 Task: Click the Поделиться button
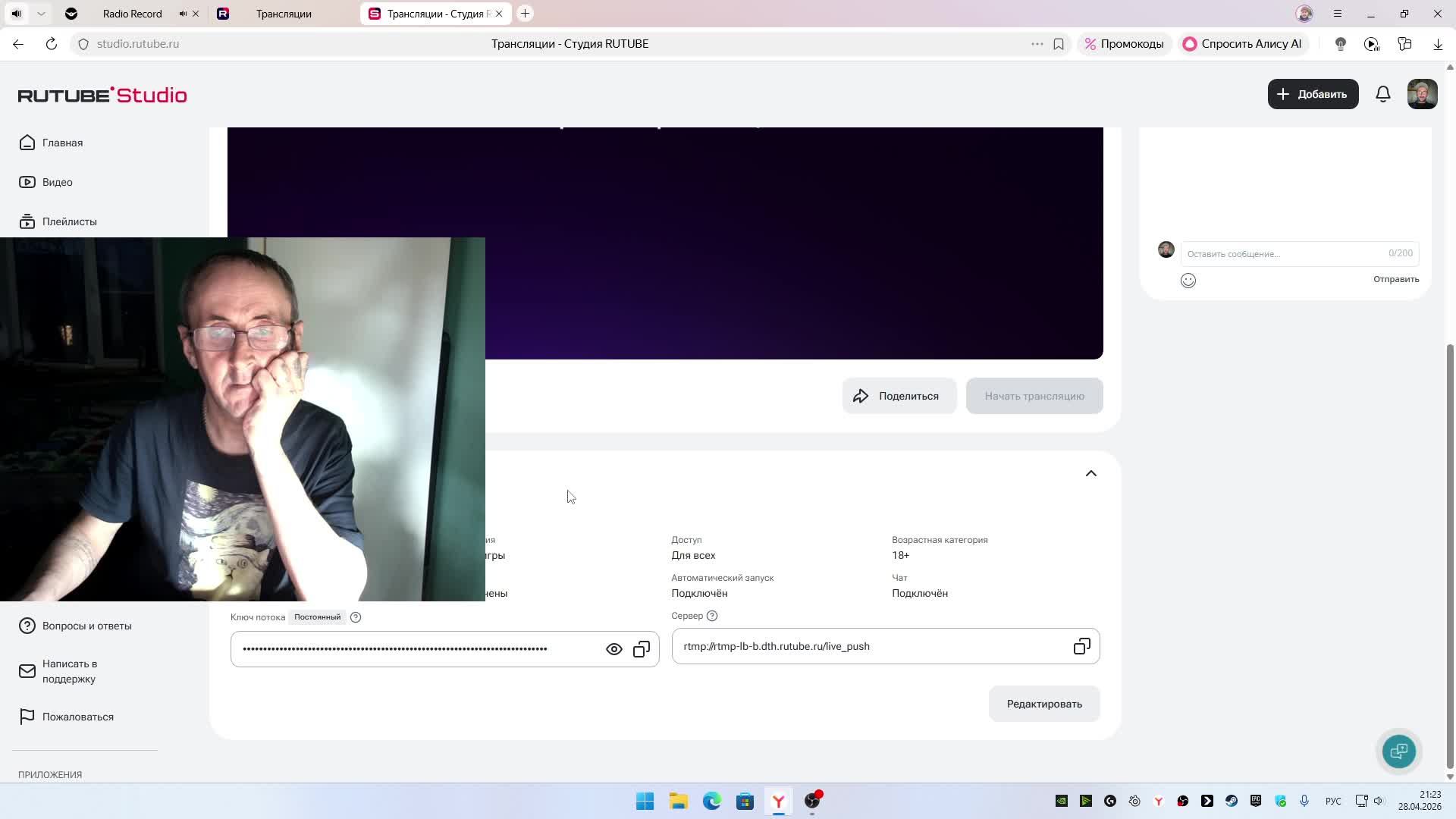tap(899, 396)
